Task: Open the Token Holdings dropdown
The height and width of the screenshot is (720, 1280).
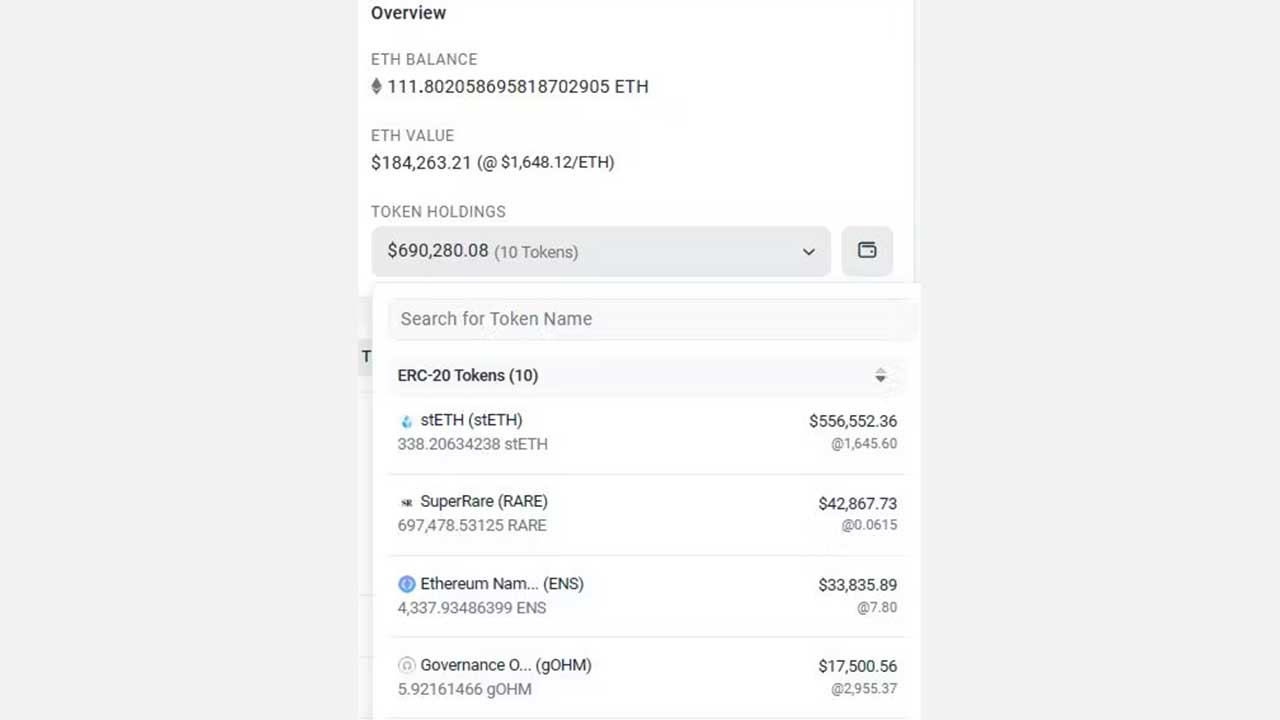Action: point(600,251)
